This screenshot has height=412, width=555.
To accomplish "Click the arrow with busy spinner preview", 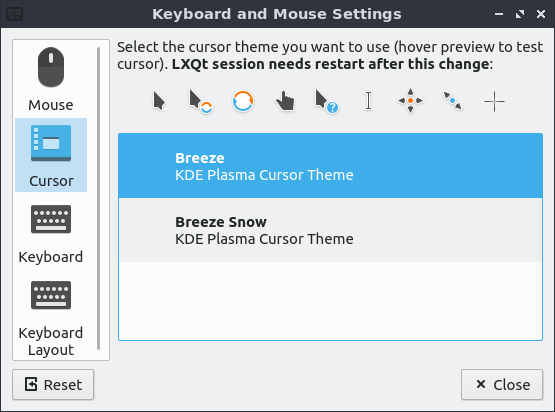I will pyautogui.click(x=201, y=102).
